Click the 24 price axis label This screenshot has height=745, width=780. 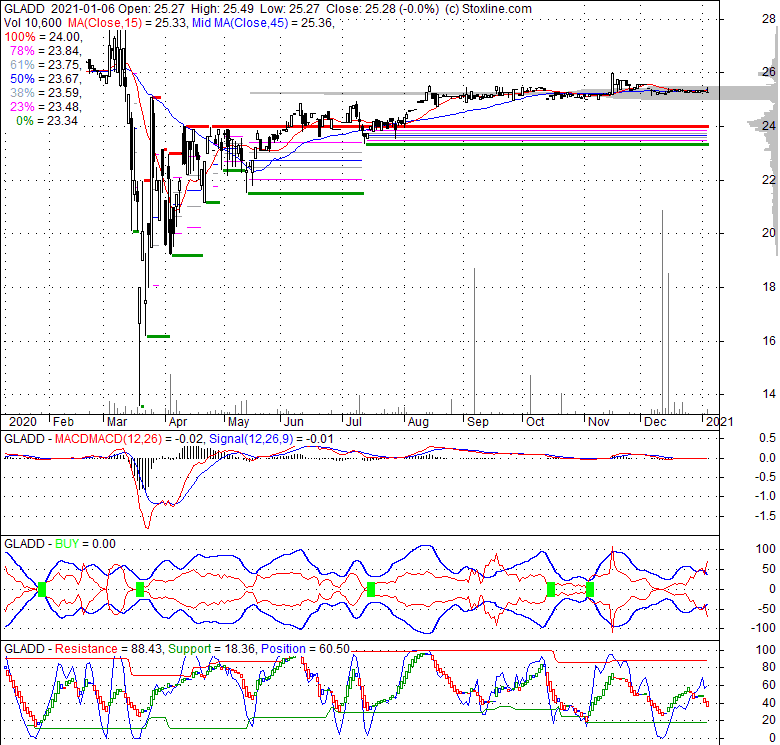[x=769, y=126]
